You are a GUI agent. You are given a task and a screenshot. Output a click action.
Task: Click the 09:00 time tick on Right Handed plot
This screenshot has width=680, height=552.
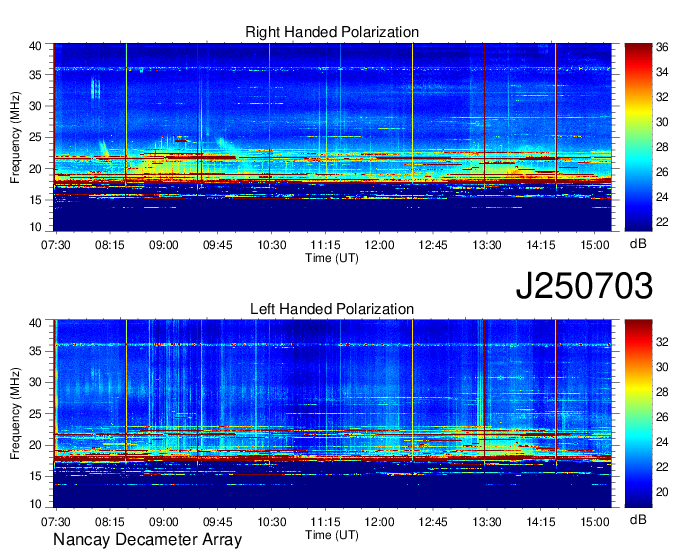pos(163,245)
